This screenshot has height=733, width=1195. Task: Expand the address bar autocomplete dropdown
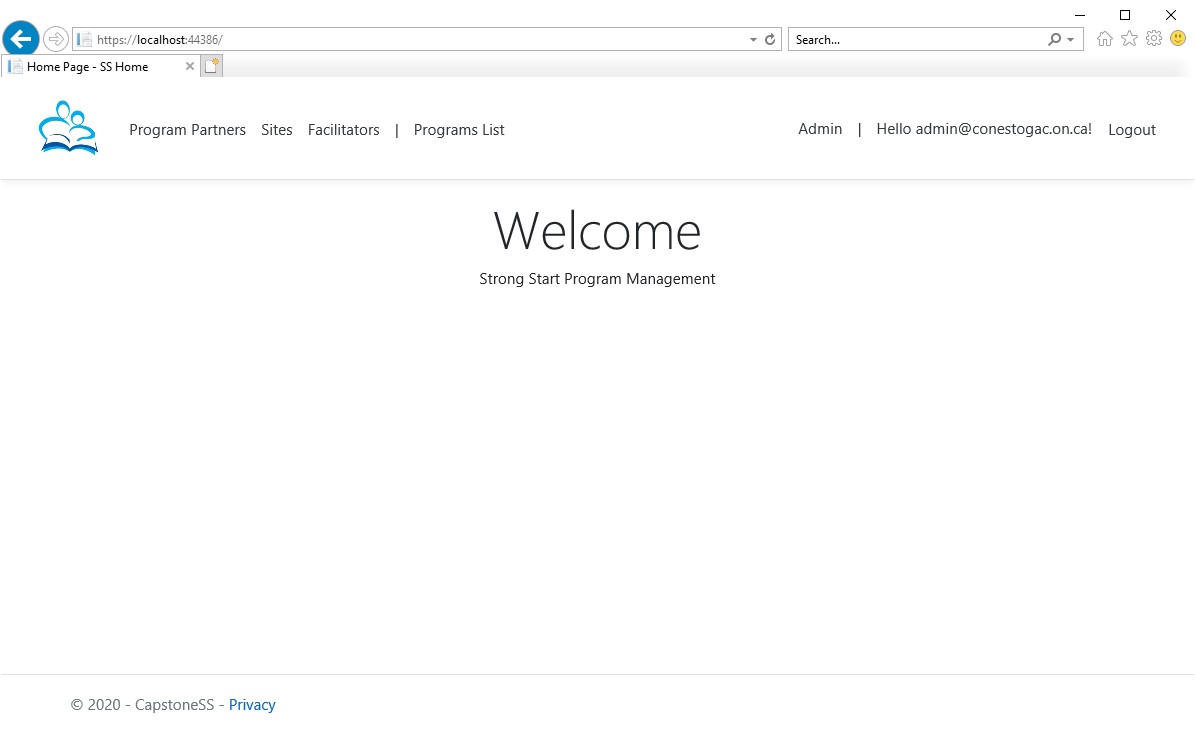pyautogui.click(x=753, y=40)
